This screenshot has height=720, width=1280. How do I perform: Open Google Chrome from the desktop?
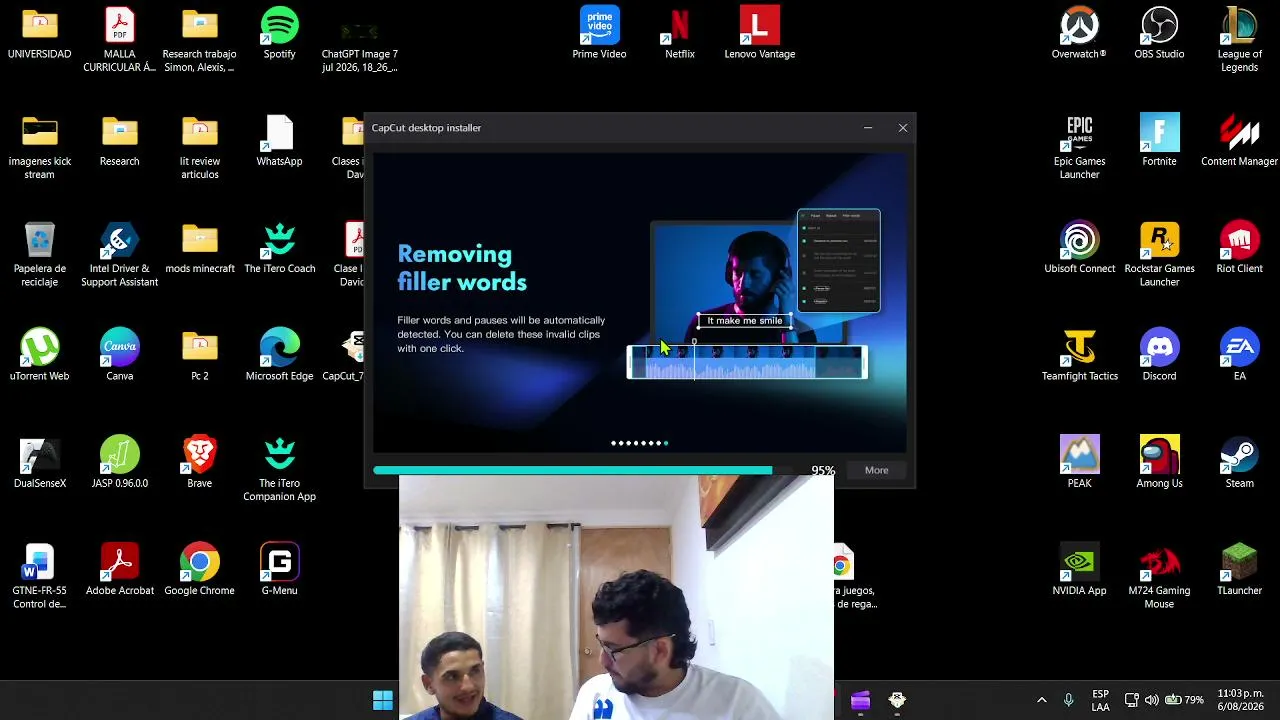200,570
